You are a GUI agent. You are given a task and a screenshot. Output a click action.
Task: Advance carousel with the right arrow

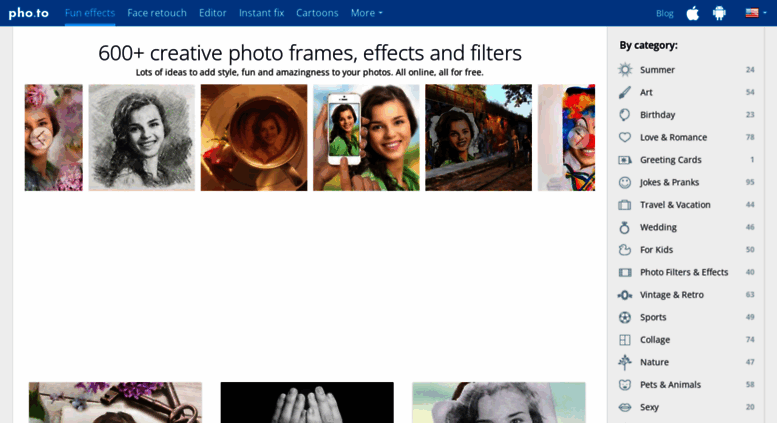pyautogui.click(x=578, y=138)
